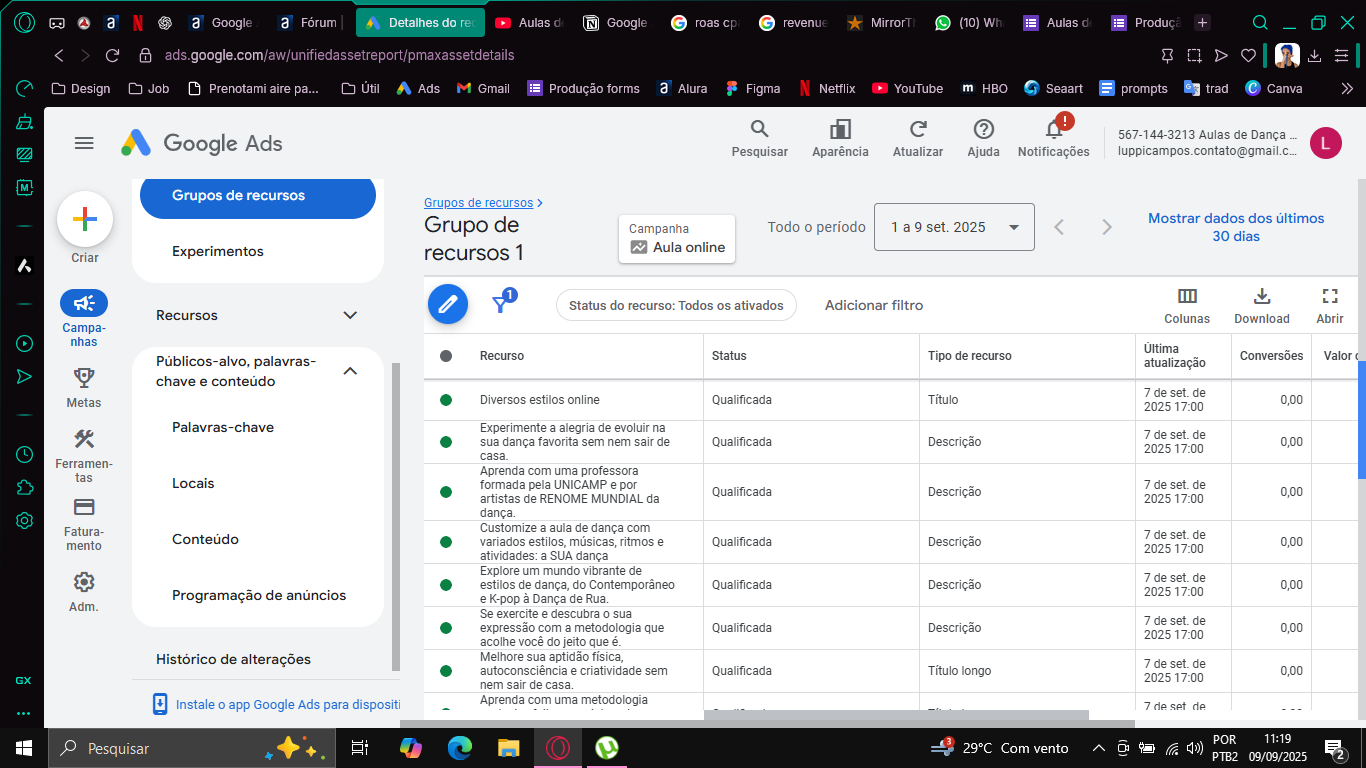Open the account avatar L
The image size is (1366, 768).
(x=1326, y=143)
